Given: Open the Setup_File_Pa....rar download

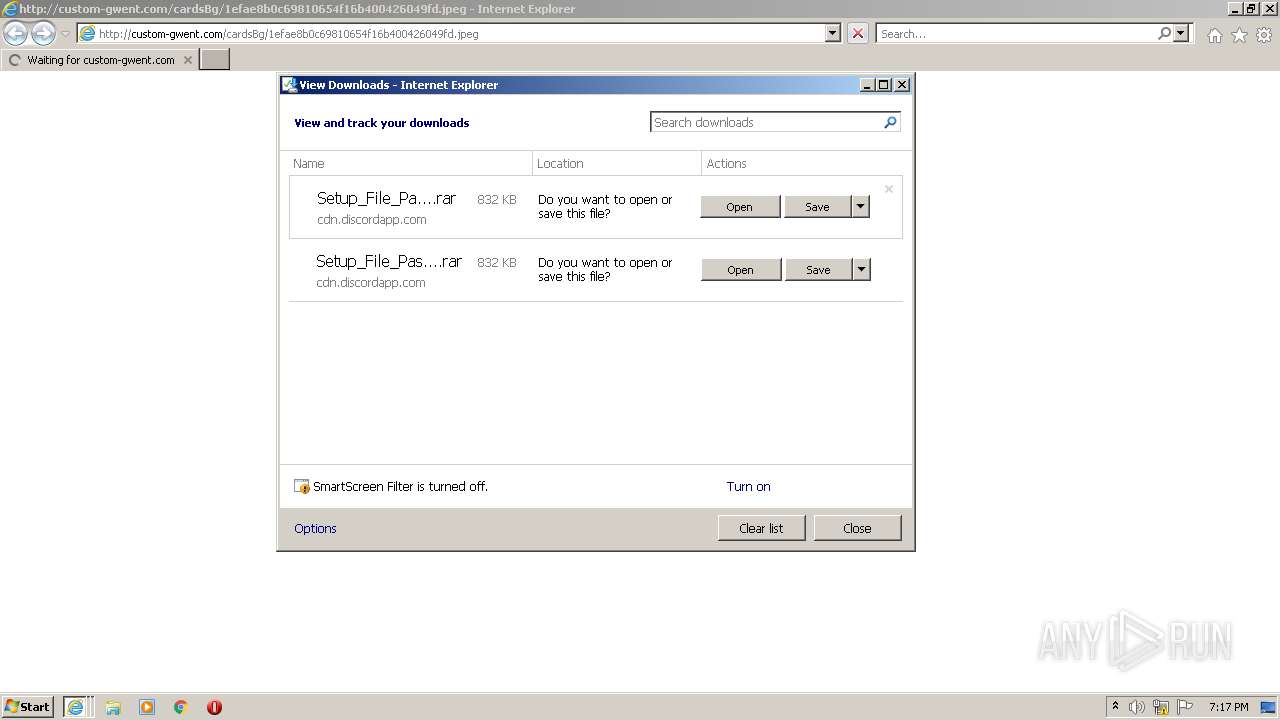Looking at the screenshot, I should [740, 207].
